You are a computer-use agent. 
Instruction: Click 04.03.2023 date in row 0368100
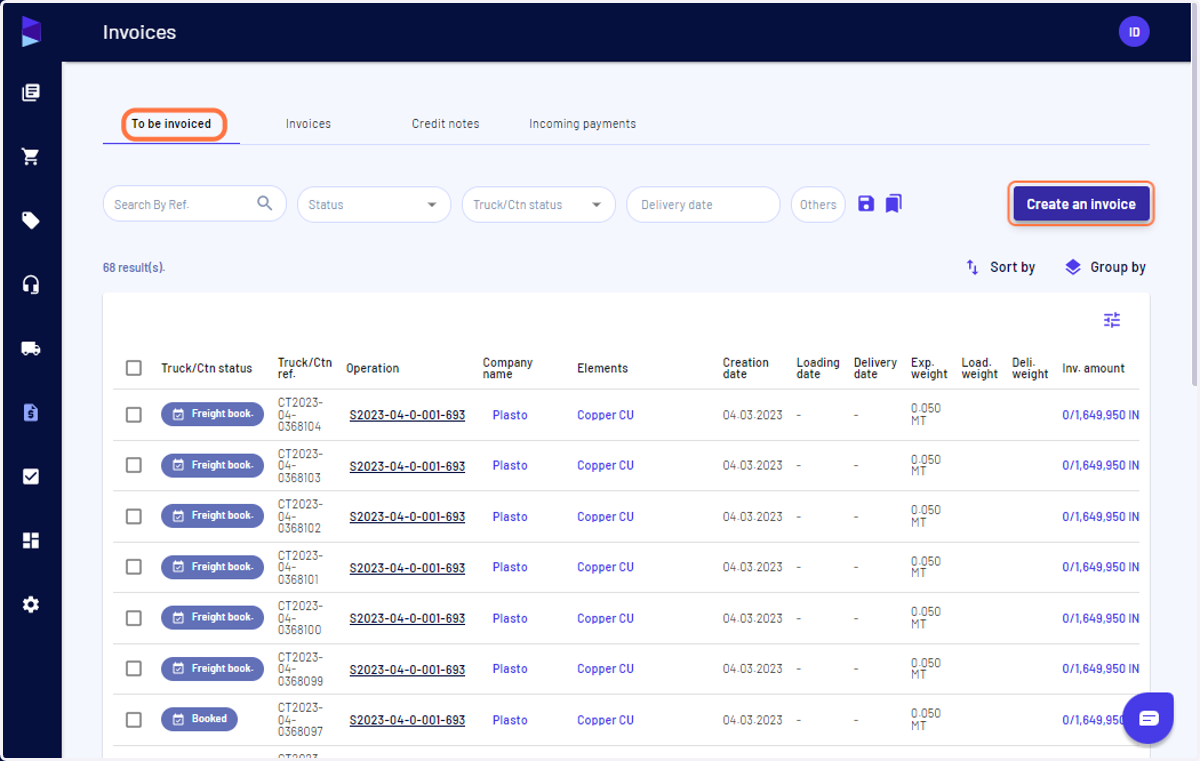752,618
